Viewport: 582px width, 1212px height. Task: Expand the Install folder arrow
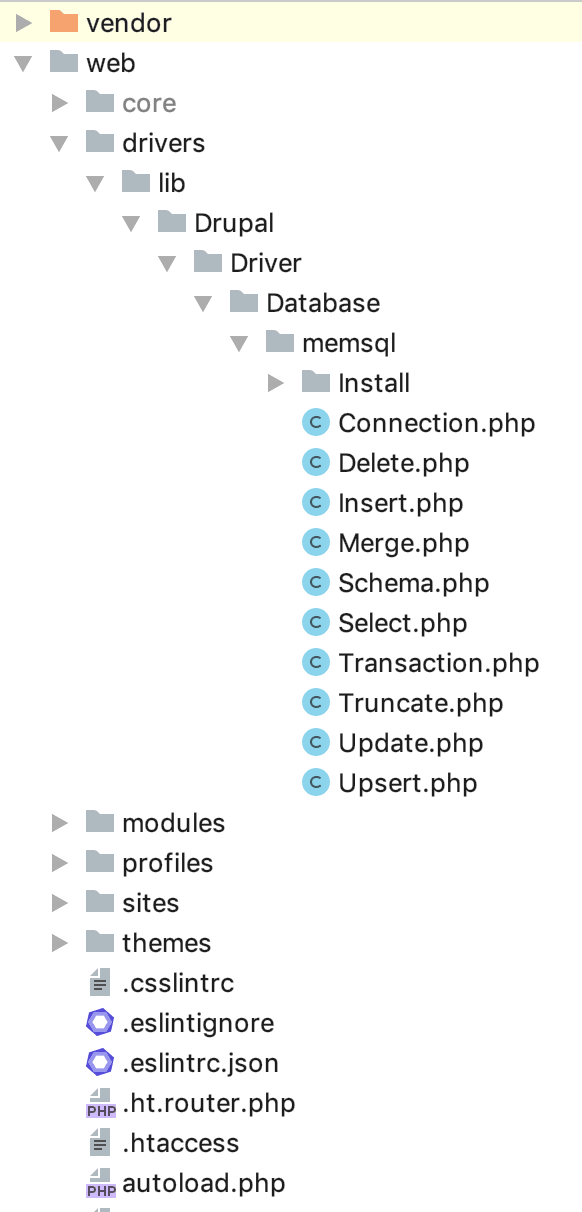(276, 383)
